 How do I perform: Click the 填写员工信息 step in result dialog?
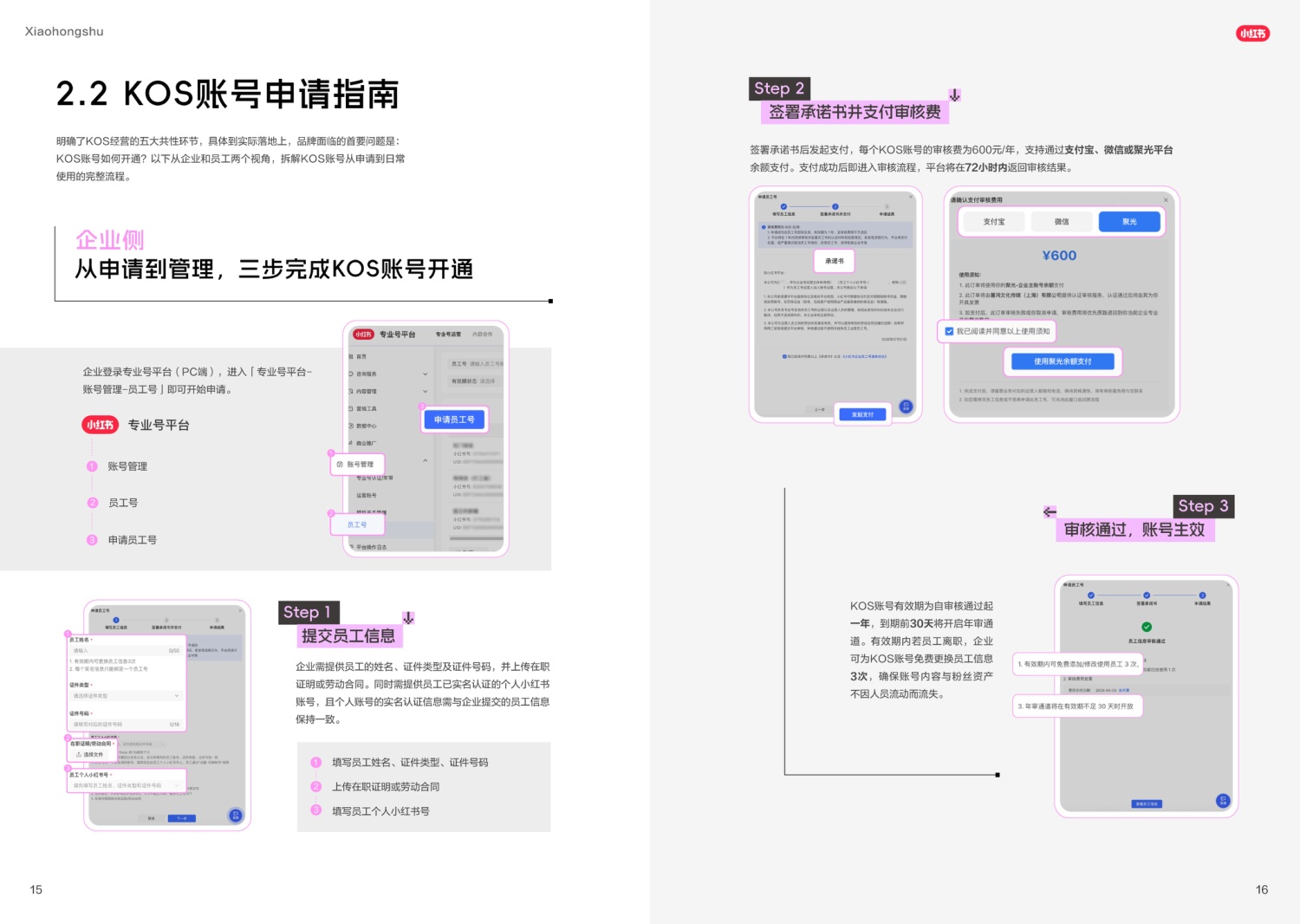click(1091, 600)
